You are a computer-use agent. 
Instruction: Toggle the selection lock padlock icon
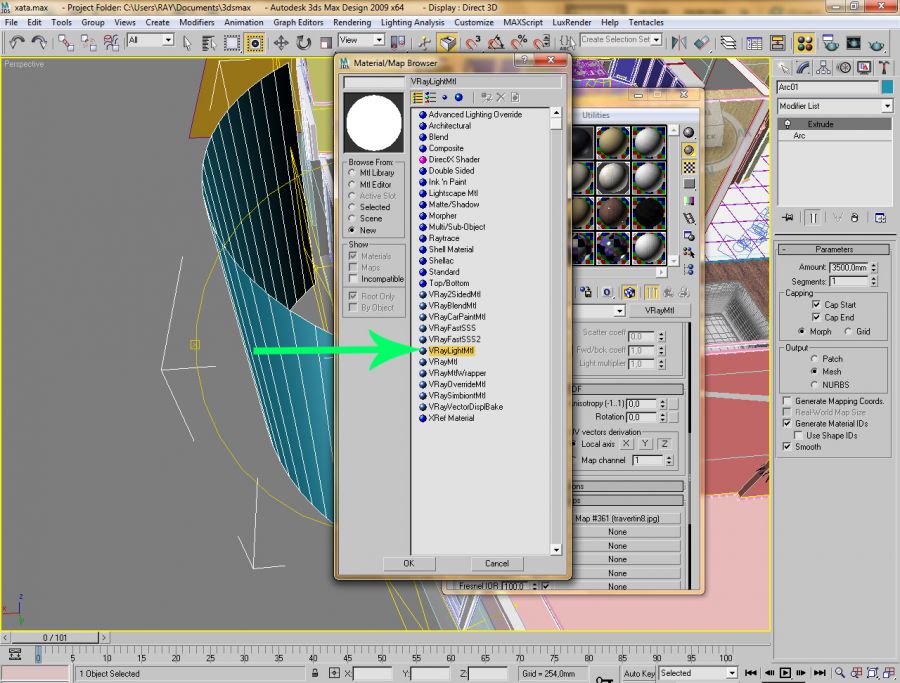(315, 673)
